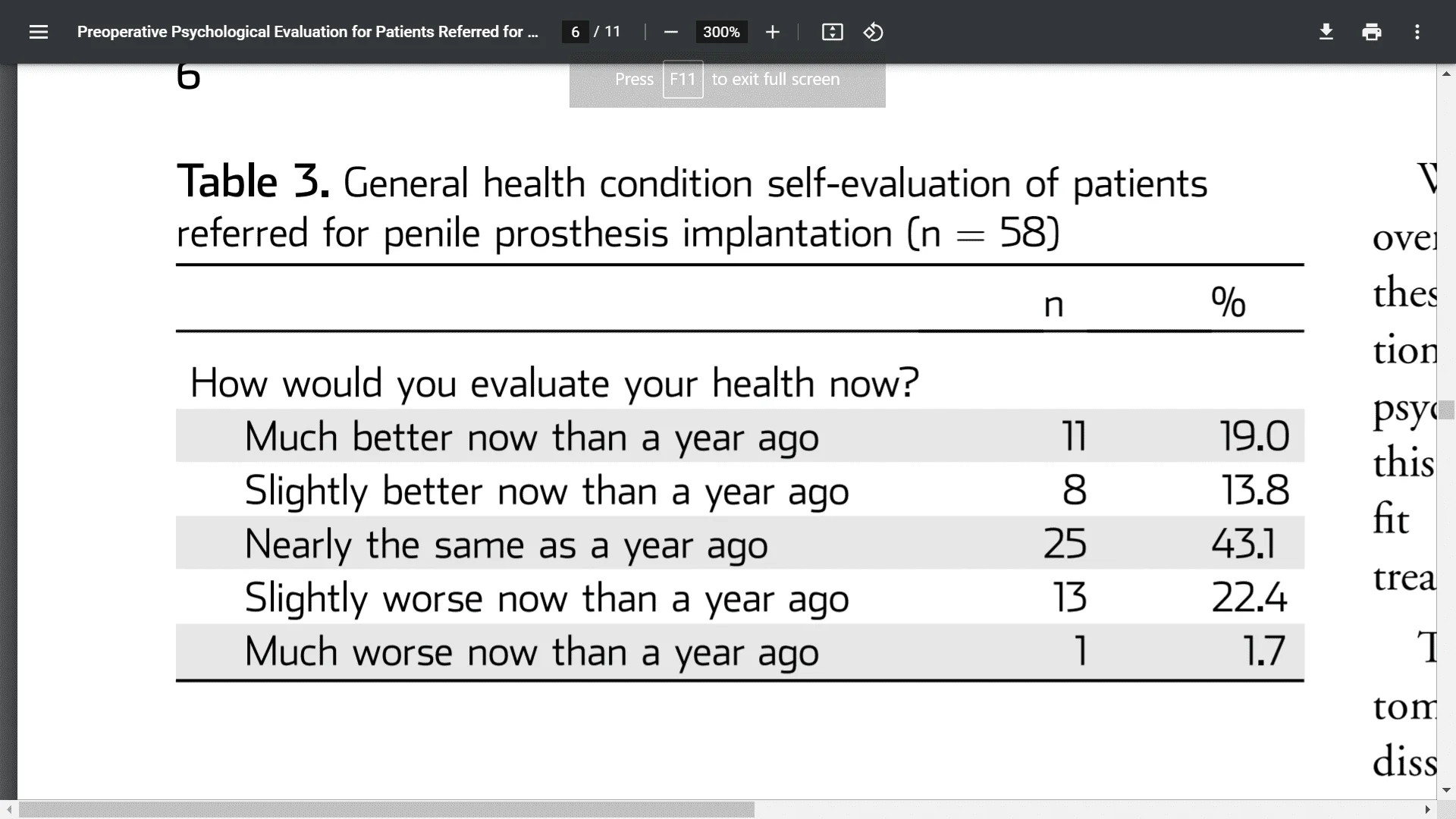The width and height of the screenshot is (1456, 819).
Task: Click the 300% zoom level field
Action: [x=721, y=32]
